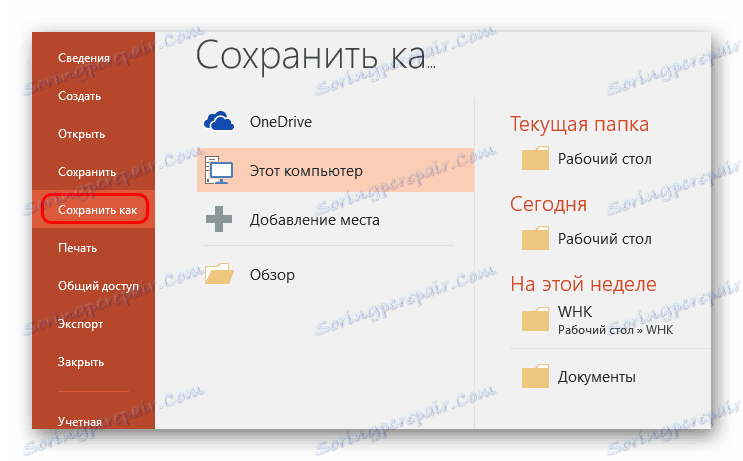Choose Этот компьютер save location
743x461 pixels.
(335, 170)
